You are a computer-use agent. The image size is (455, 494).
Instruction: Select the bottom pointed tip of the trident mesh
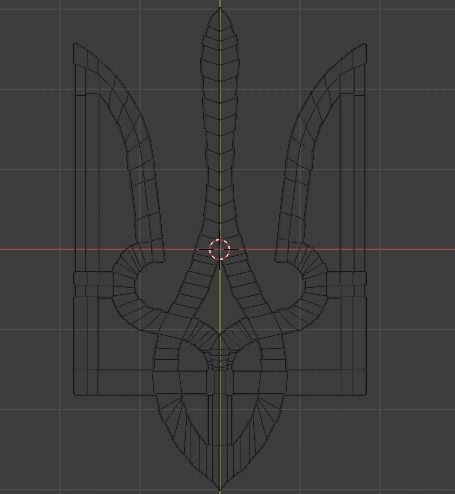(x=220, y=490)
